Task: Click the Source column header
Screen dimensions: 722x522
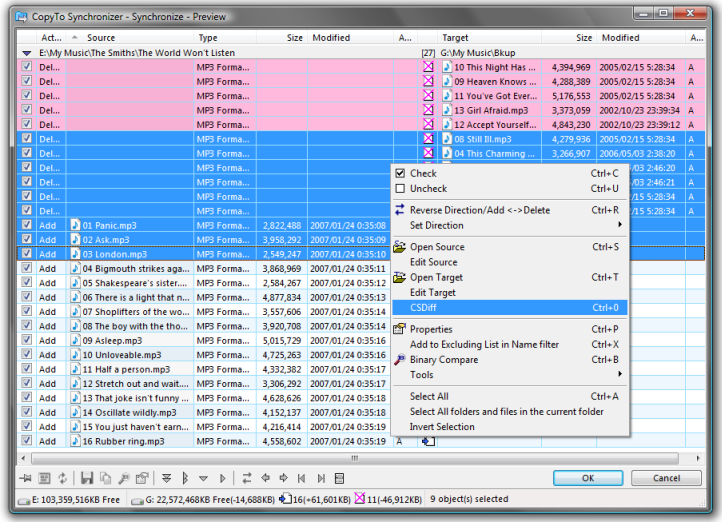Action: (101, 38)
